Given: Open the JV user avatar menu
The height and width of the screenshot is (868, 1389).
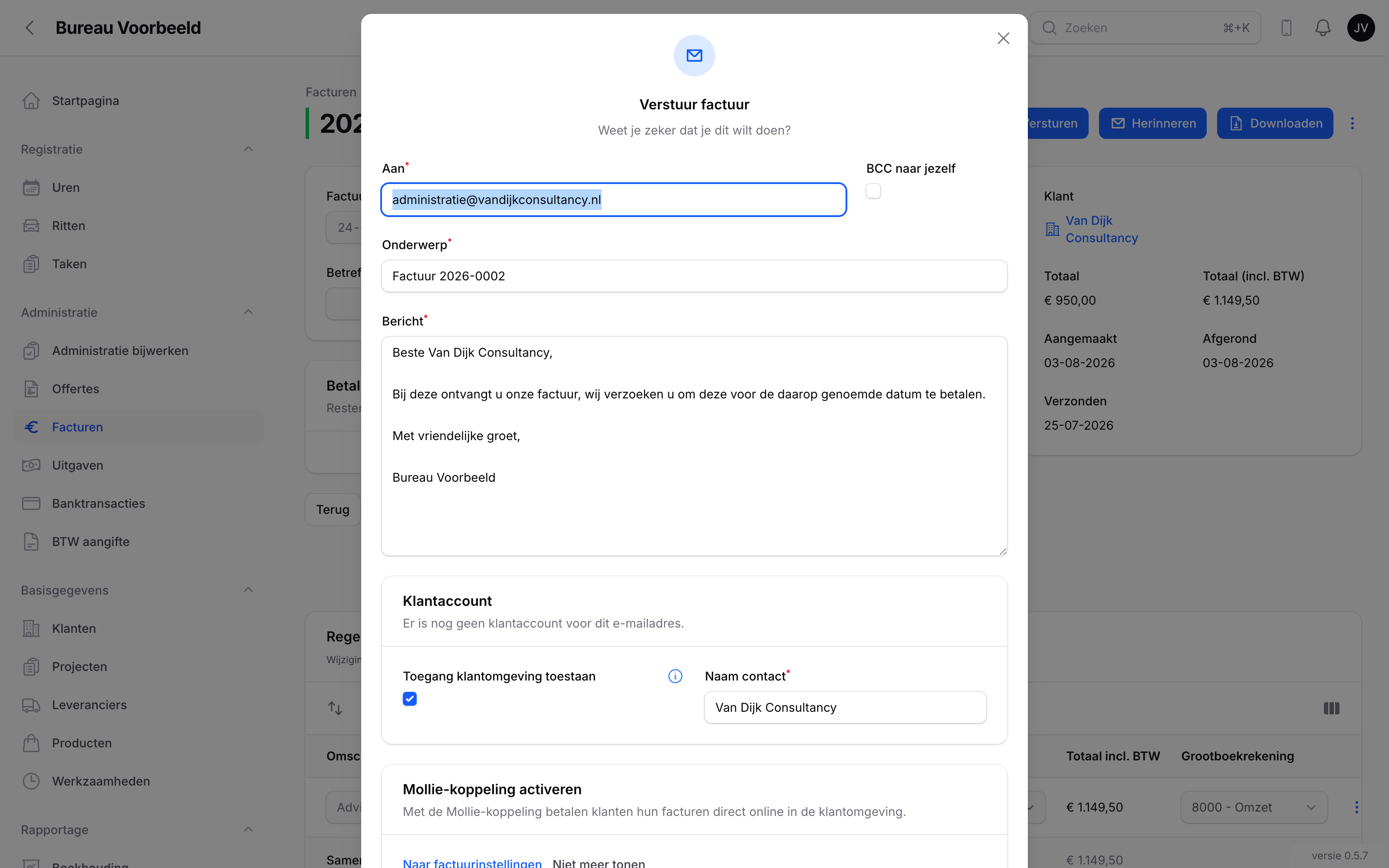Looking at the screenshot, I should coord(1361,27).
